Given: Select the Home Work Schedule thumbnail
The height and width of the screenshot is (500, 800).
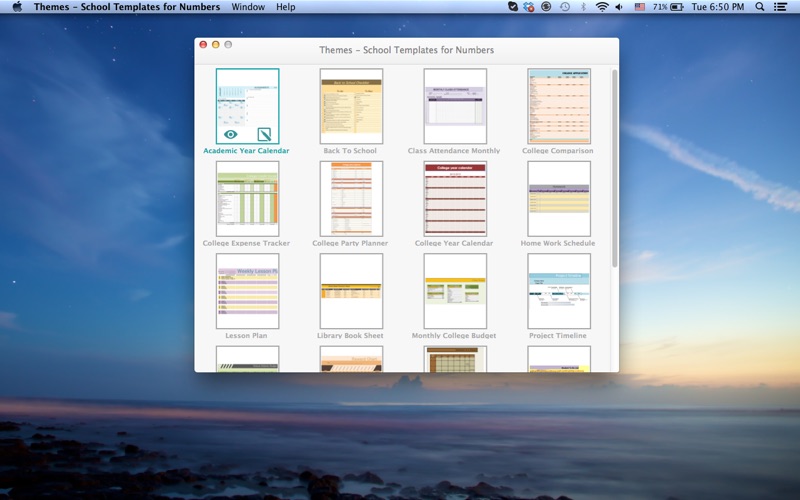Looking at the screenshot, I should (559, 198).
